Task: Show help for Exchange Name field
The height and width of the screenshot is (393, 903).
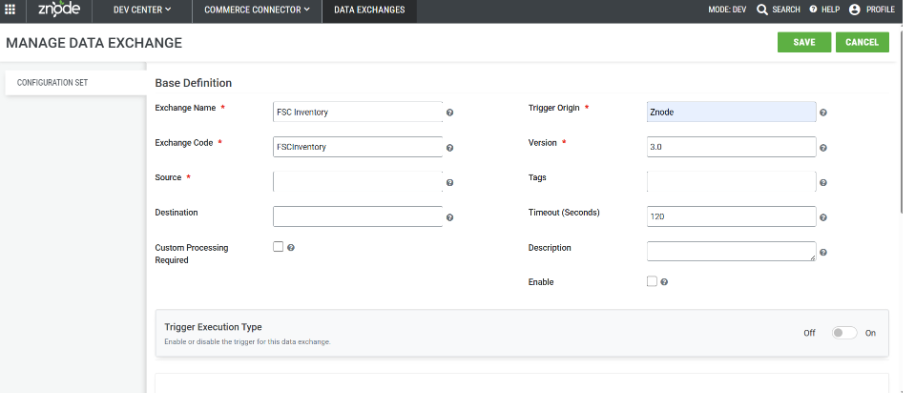Action: tap(450, 112)
